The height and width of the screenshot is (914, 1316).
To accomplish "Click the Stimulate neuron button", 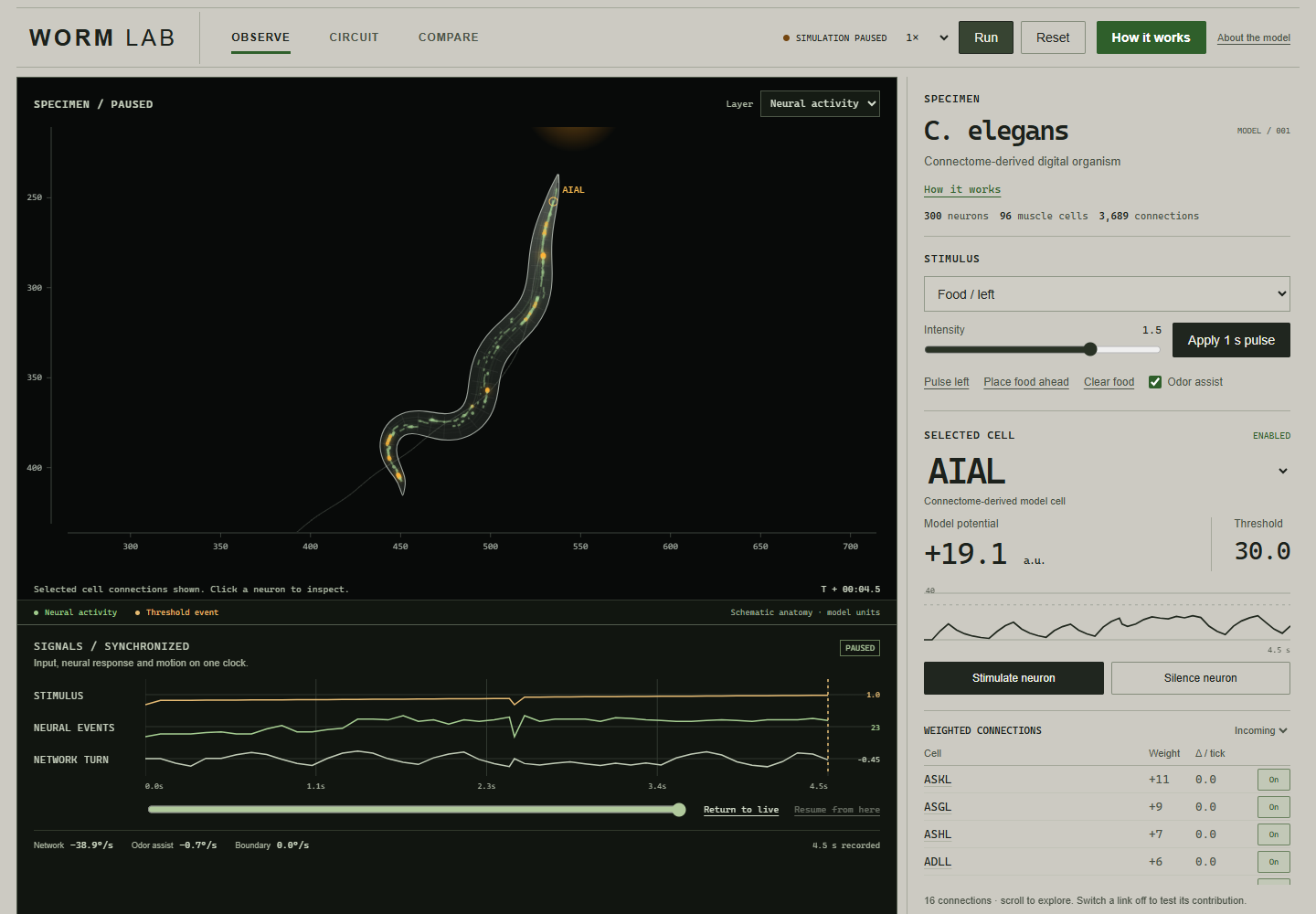I will 1014,678.
